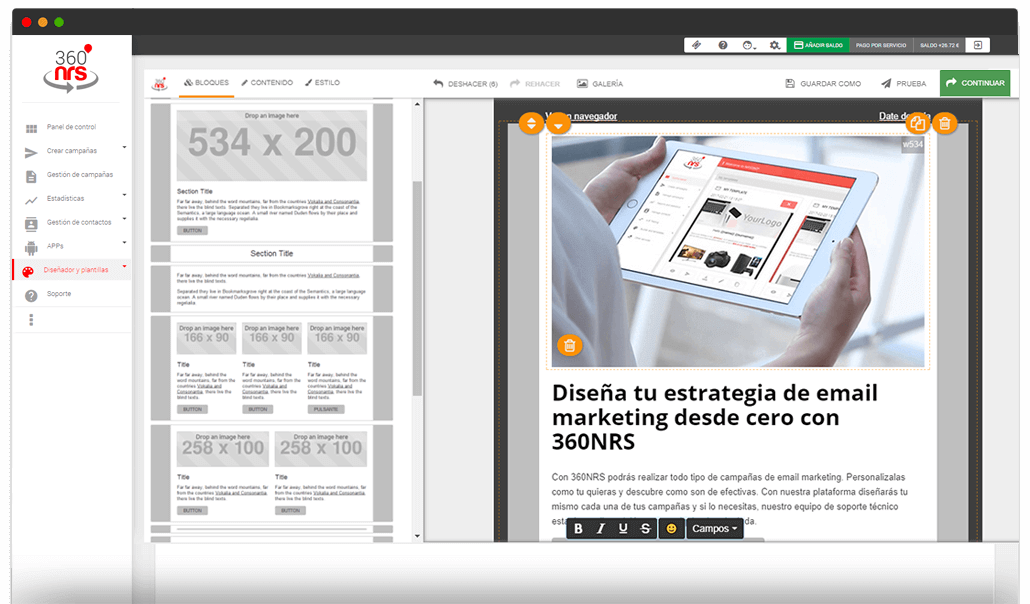
Task: Switch to the Estilo tab
Action: (x=322, y=83)
